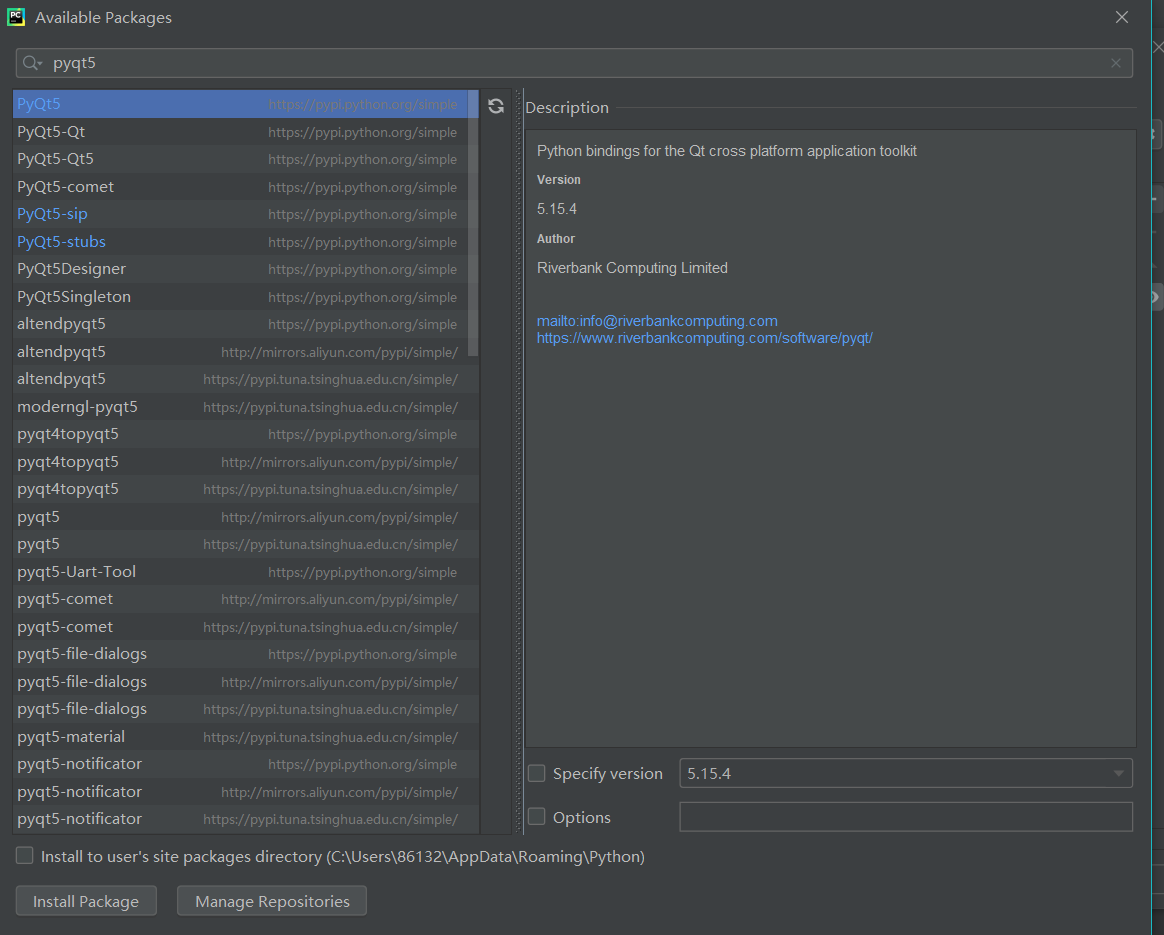Enable the Options checkbox
Screen dimensions: 1164x935
pyautogui.click(x=536, y=816)
